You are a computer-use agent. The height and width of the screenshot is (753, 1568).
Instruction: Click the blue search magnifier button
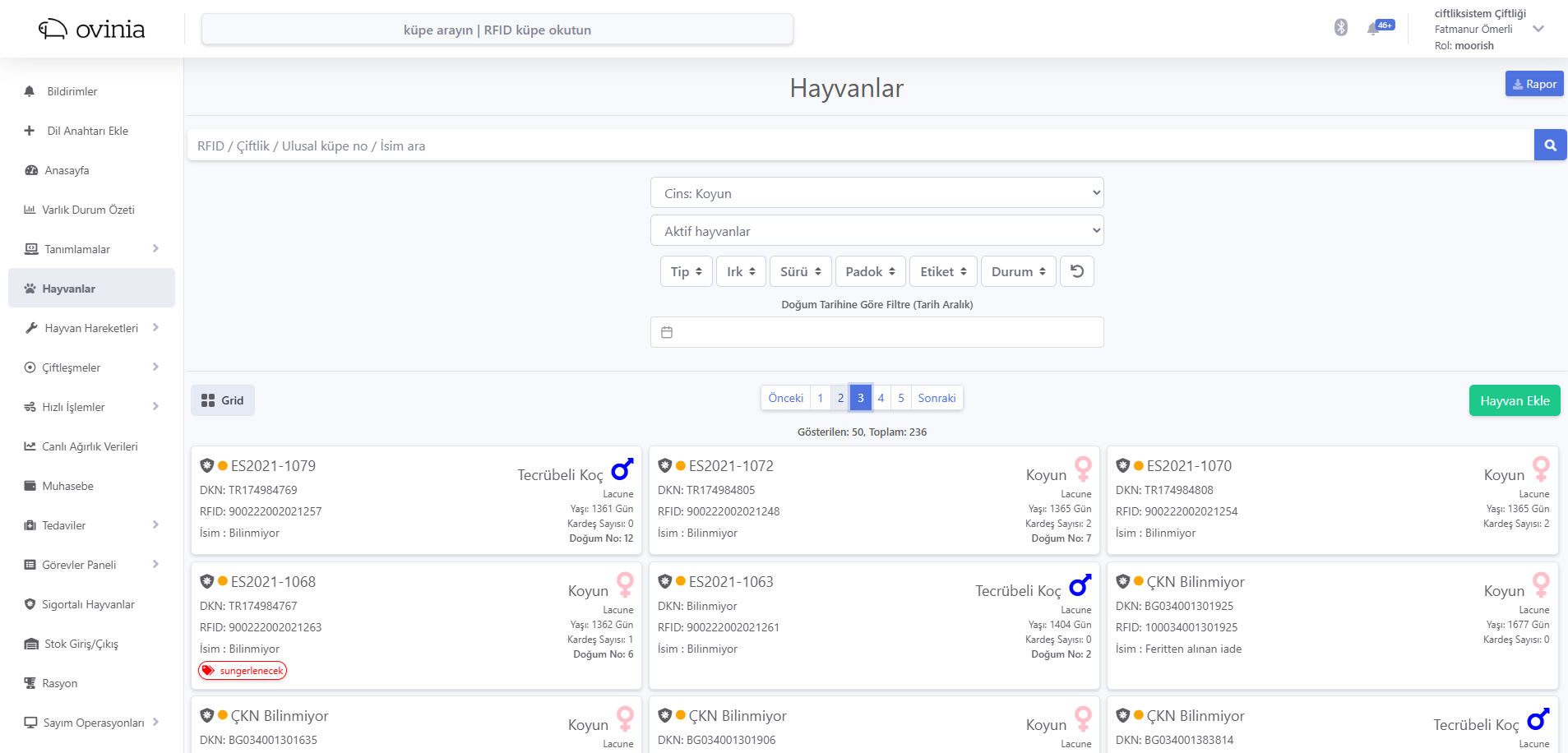[x=1550, y=145]
